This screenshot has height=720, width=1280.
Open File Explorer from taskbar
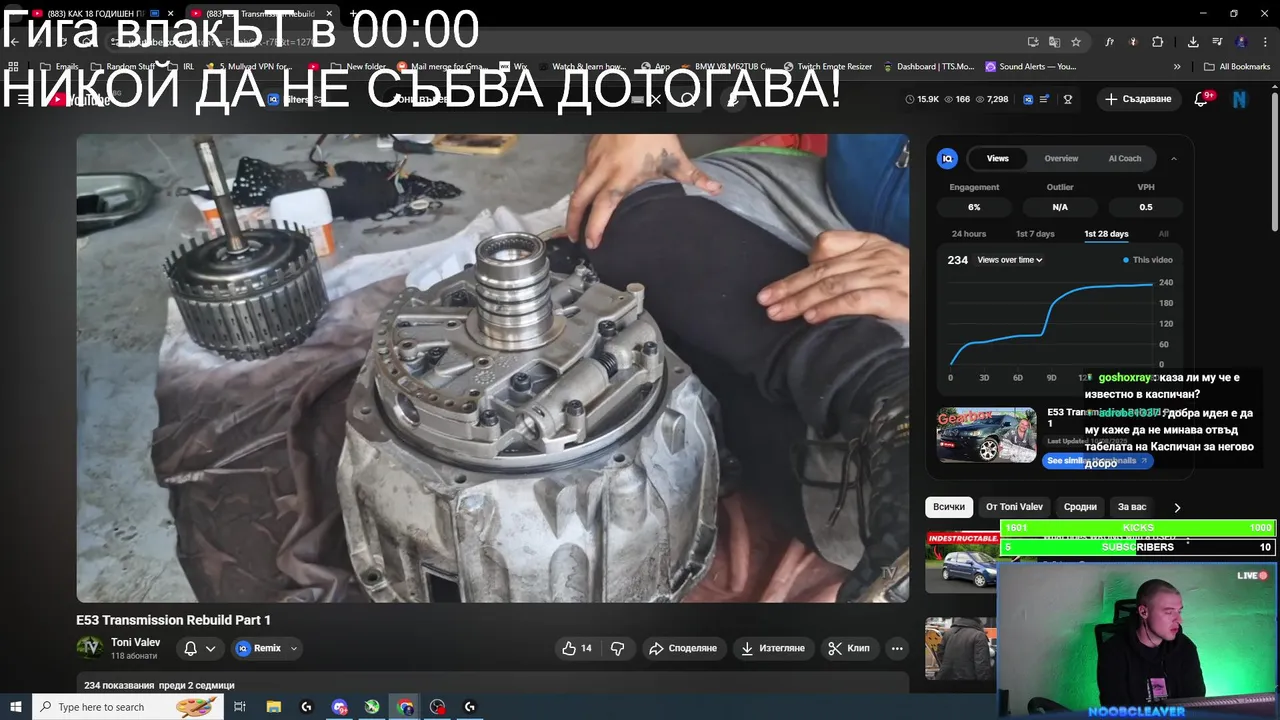[x=273, y=707]
